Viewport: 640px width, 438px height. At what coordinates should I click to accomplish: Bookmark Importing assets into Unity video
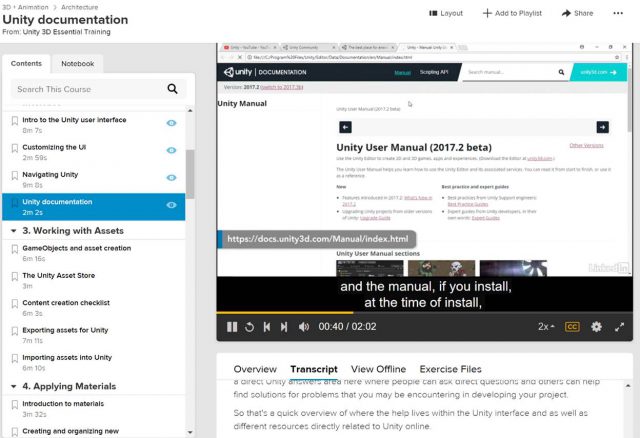(x=15, y=358)
